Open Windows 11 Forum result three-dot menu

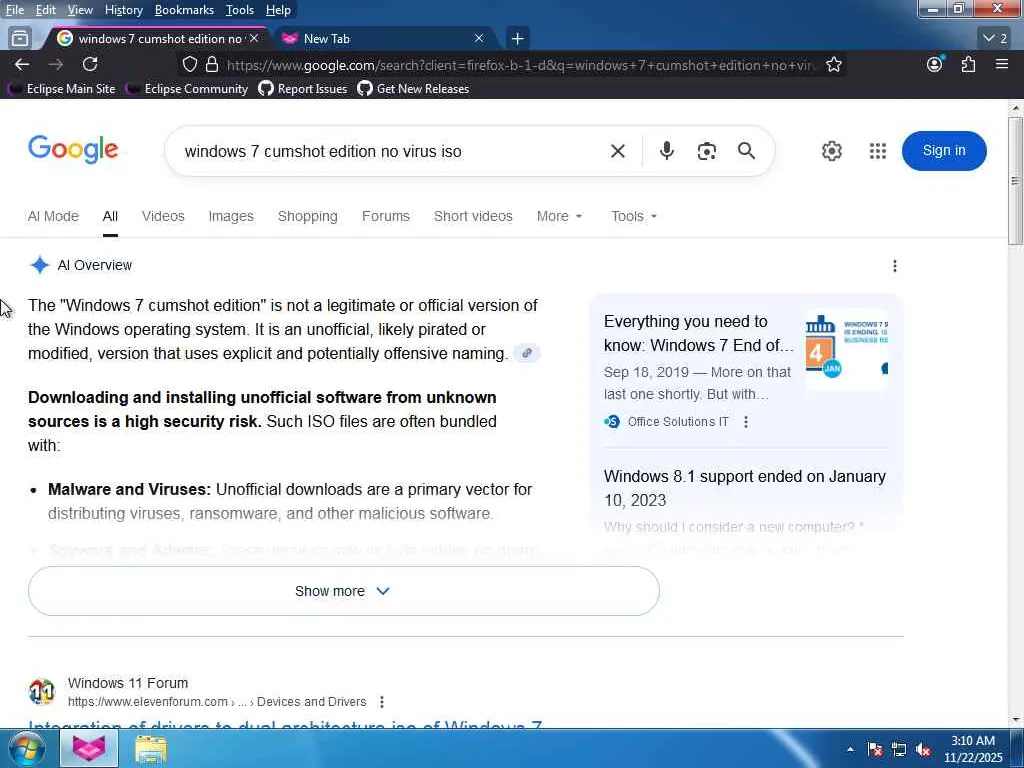(x=381, y=702)
